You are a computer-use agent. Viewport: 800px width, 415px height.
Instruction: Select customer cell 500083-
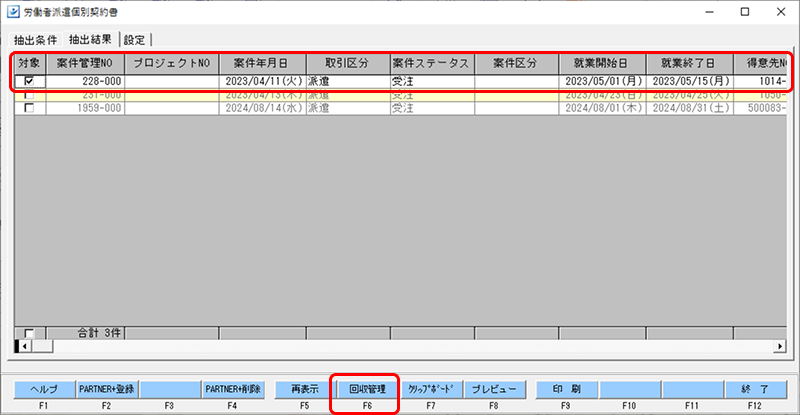pyautogui.click(x=760, y=108)
